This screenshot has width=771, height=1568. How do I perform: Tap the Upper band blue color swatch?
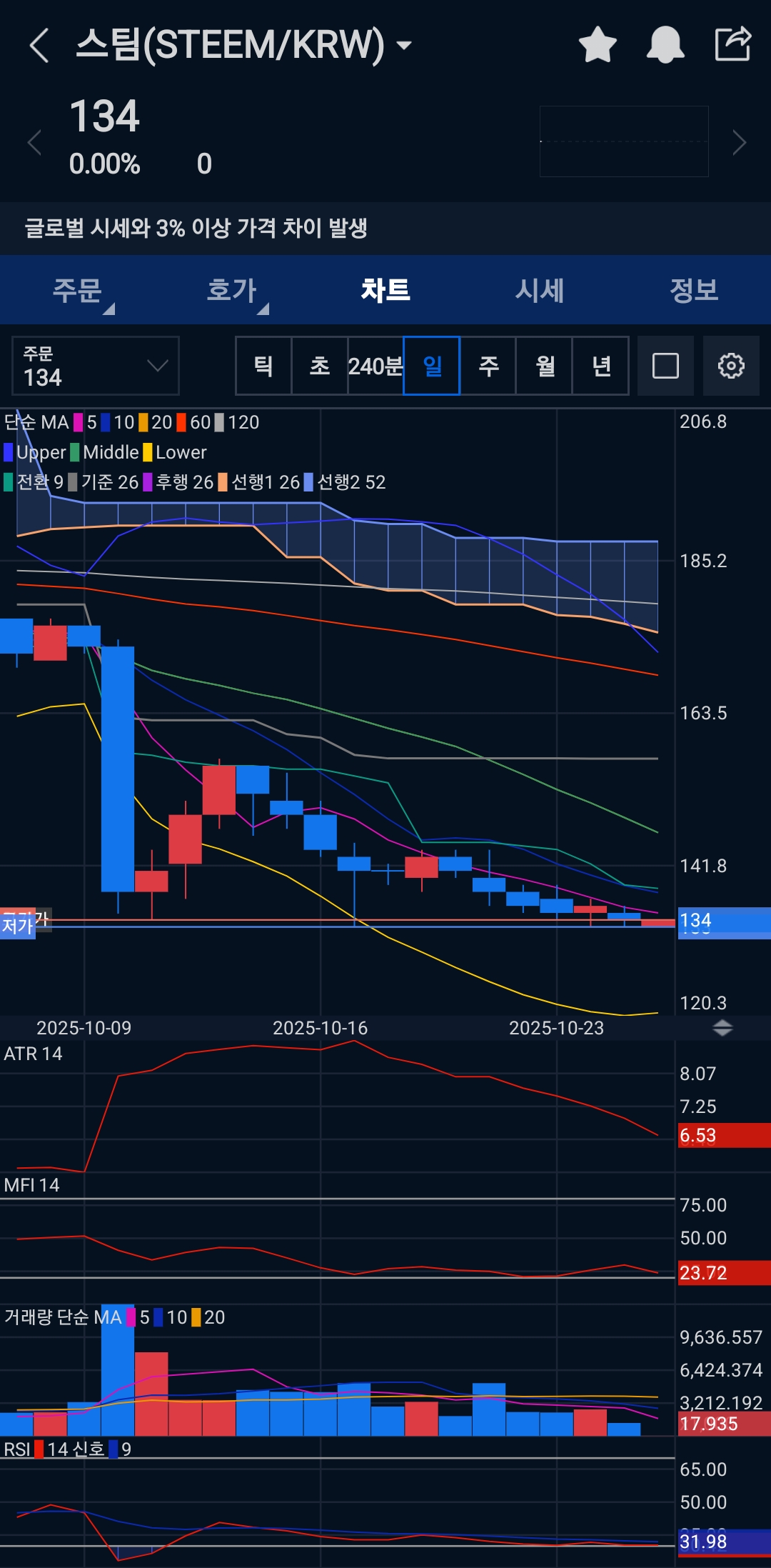[x=9, y=452]
